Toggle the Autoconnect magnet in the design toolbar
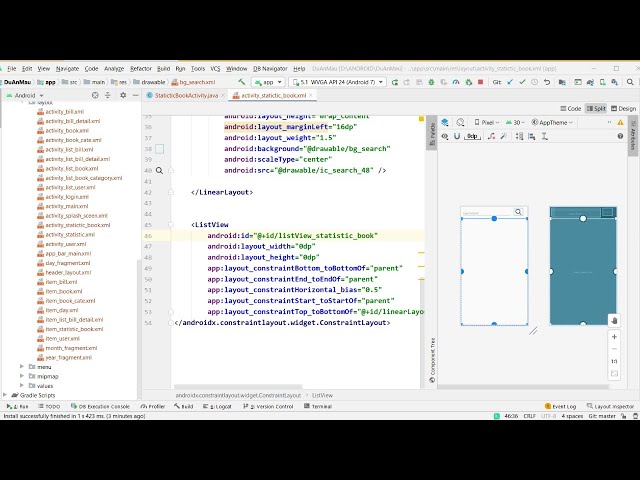This screenshot has height=480, width=640. [457, 136]
